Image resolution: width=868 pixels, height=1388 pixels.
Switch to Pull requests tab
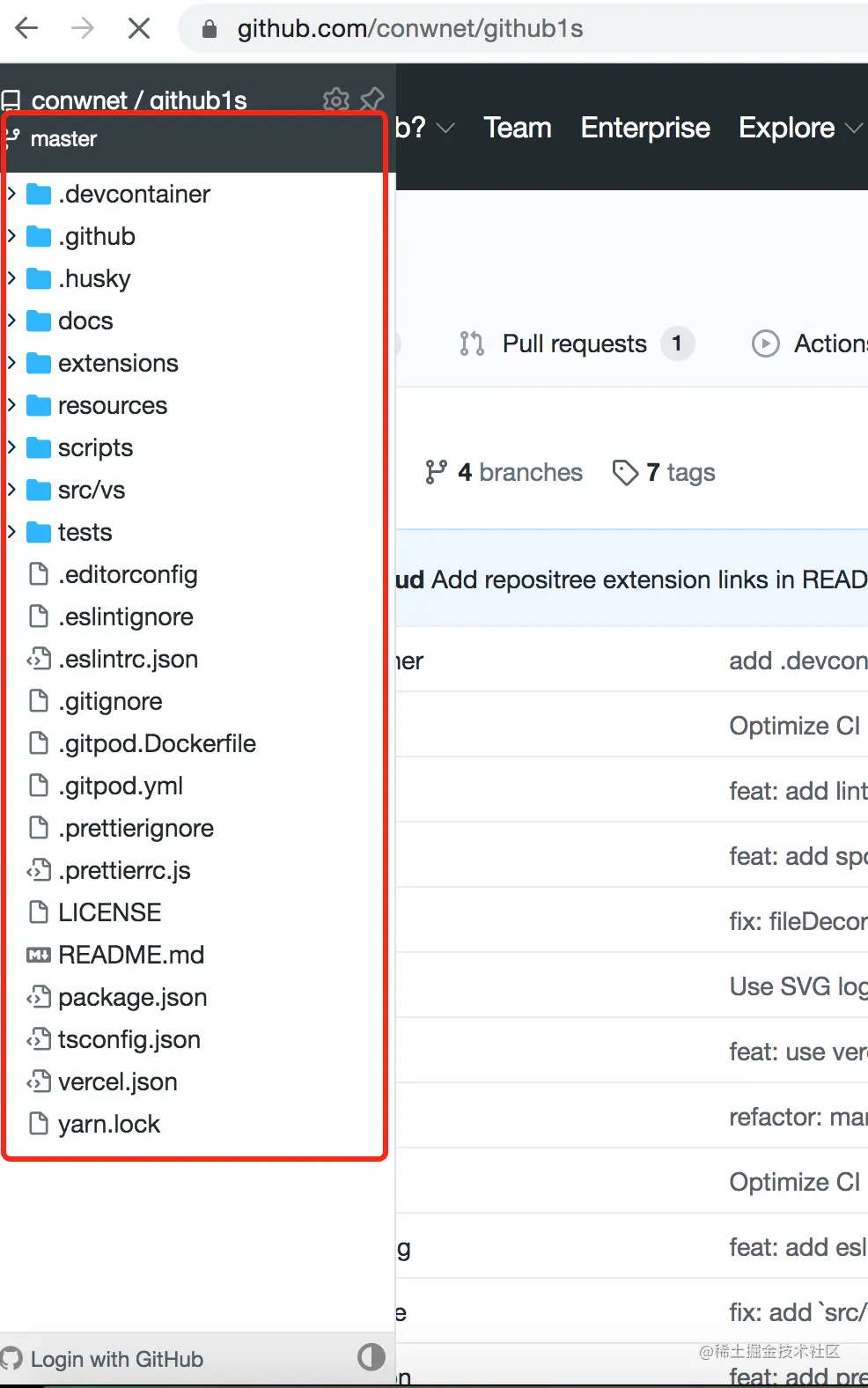coord(577,343)
